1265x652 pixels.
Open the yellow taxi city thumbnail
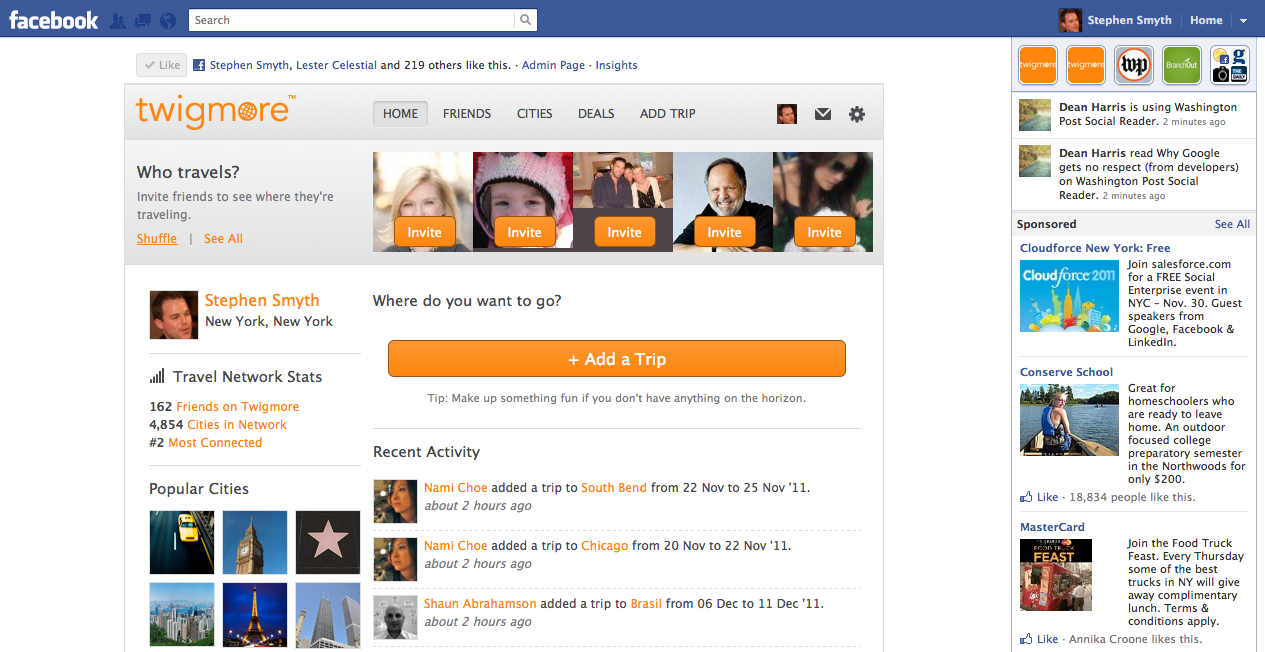pyautogui.click(x=182, y=542)
